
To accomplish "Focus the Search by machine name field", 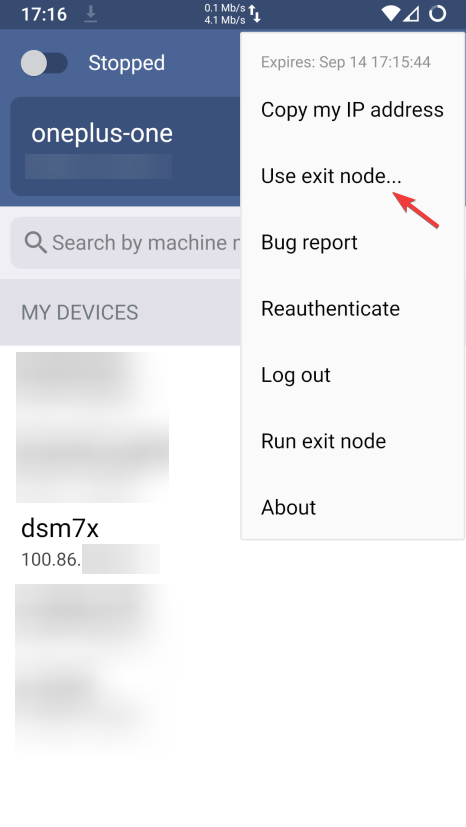I will (127, 243).
